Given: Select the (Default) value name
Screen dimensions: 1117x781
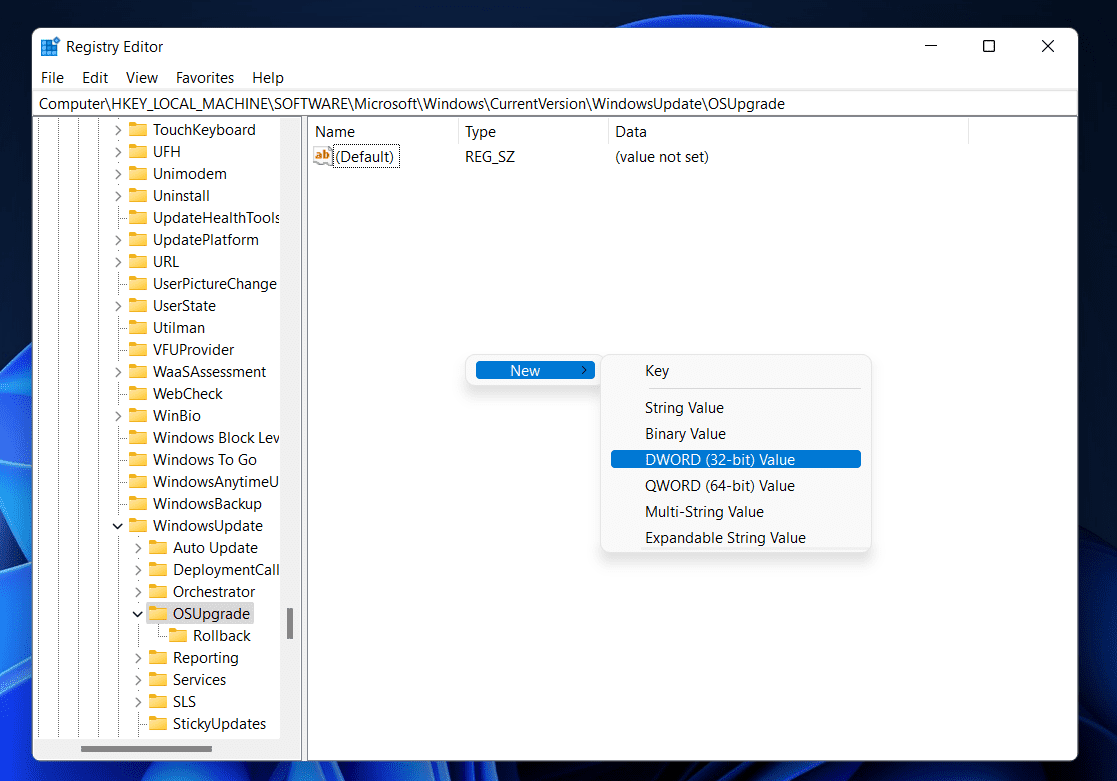Looking at the screenshot, I should coord(365,157).
